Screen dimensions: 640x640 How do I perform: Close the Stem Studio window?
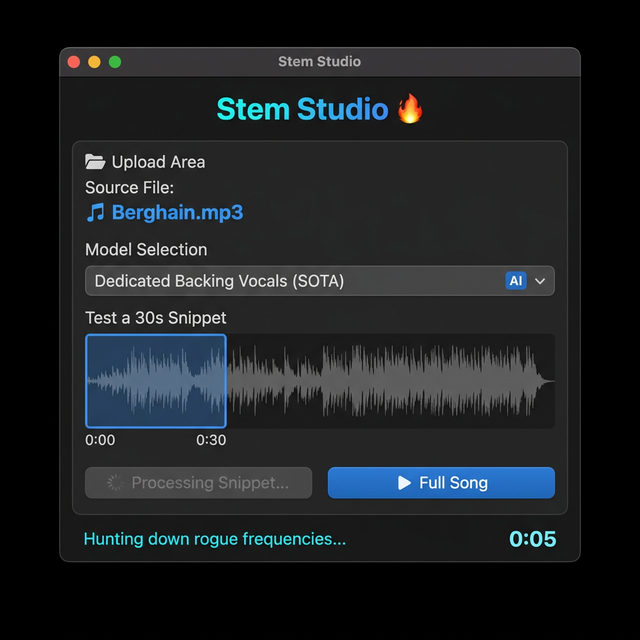tap(74, 62)
